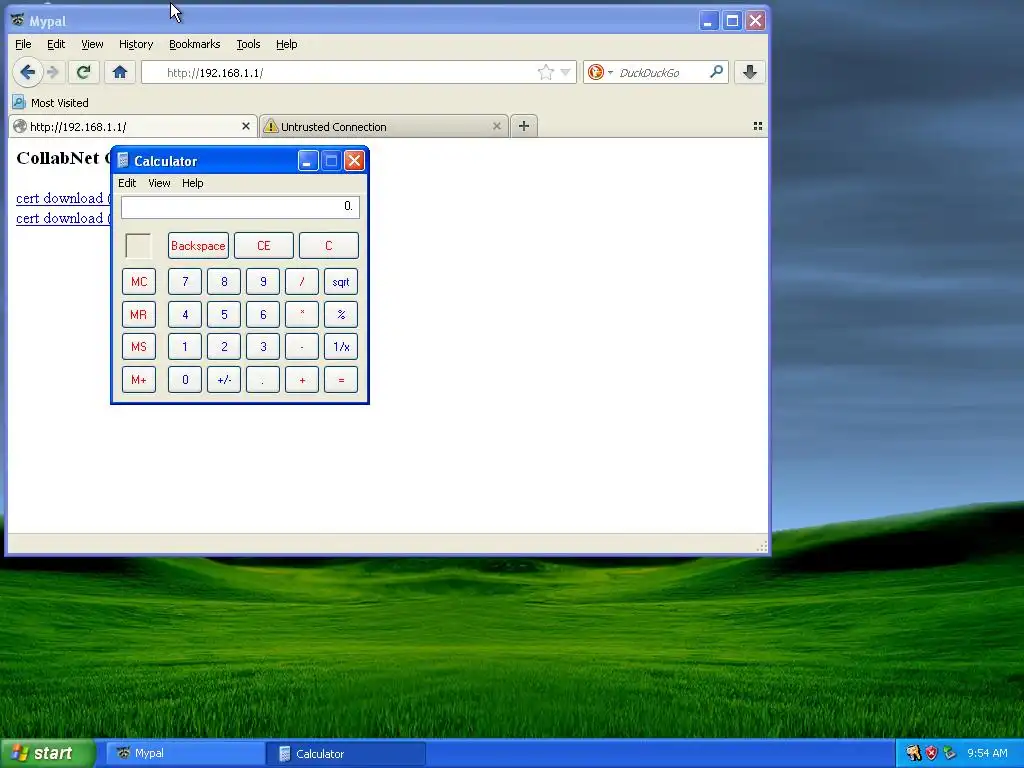Viewport: 1024px width, 768px height.
Task: Click the MS memory store button
Action: pyautogui.click(x=139, y=347)
